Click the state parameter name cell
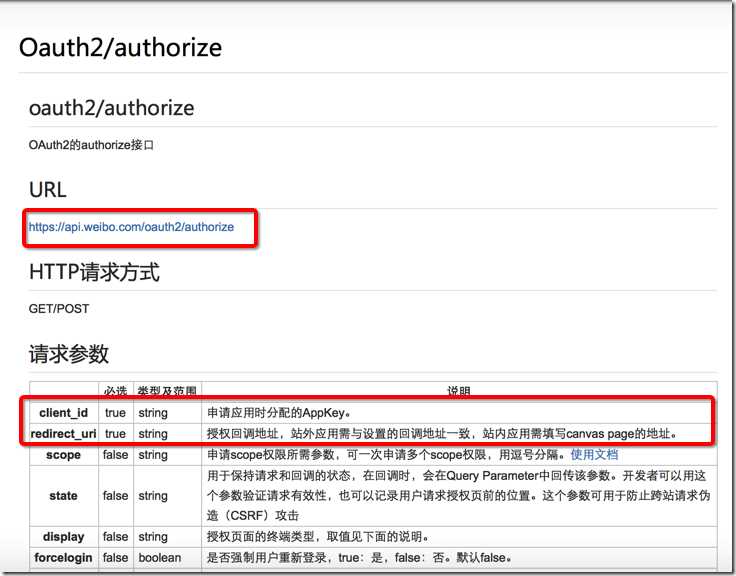The width and height of the screenshot is (736, 576). (64, 496)
